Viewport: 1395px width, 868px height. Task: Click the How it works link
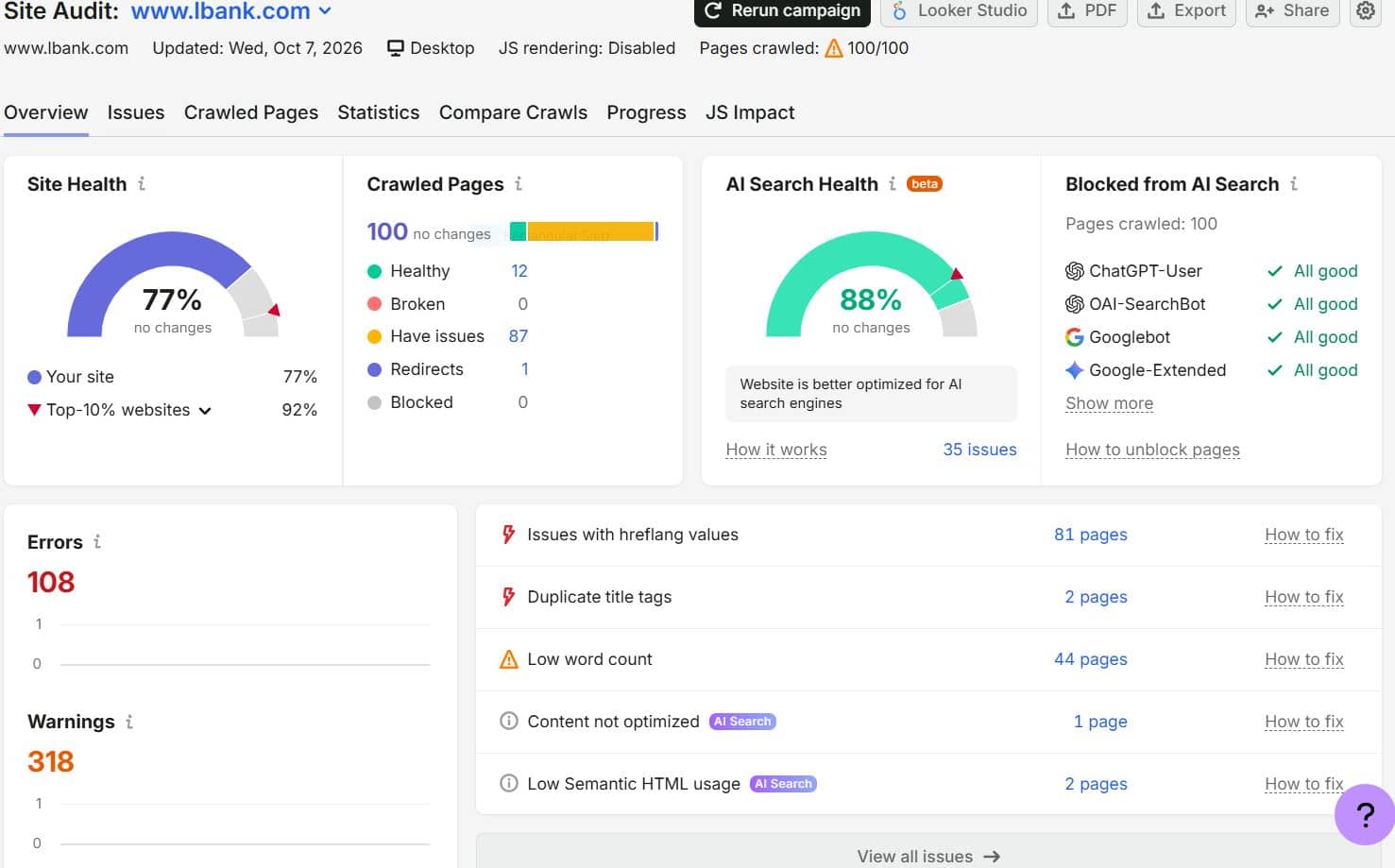coord(776,450)
